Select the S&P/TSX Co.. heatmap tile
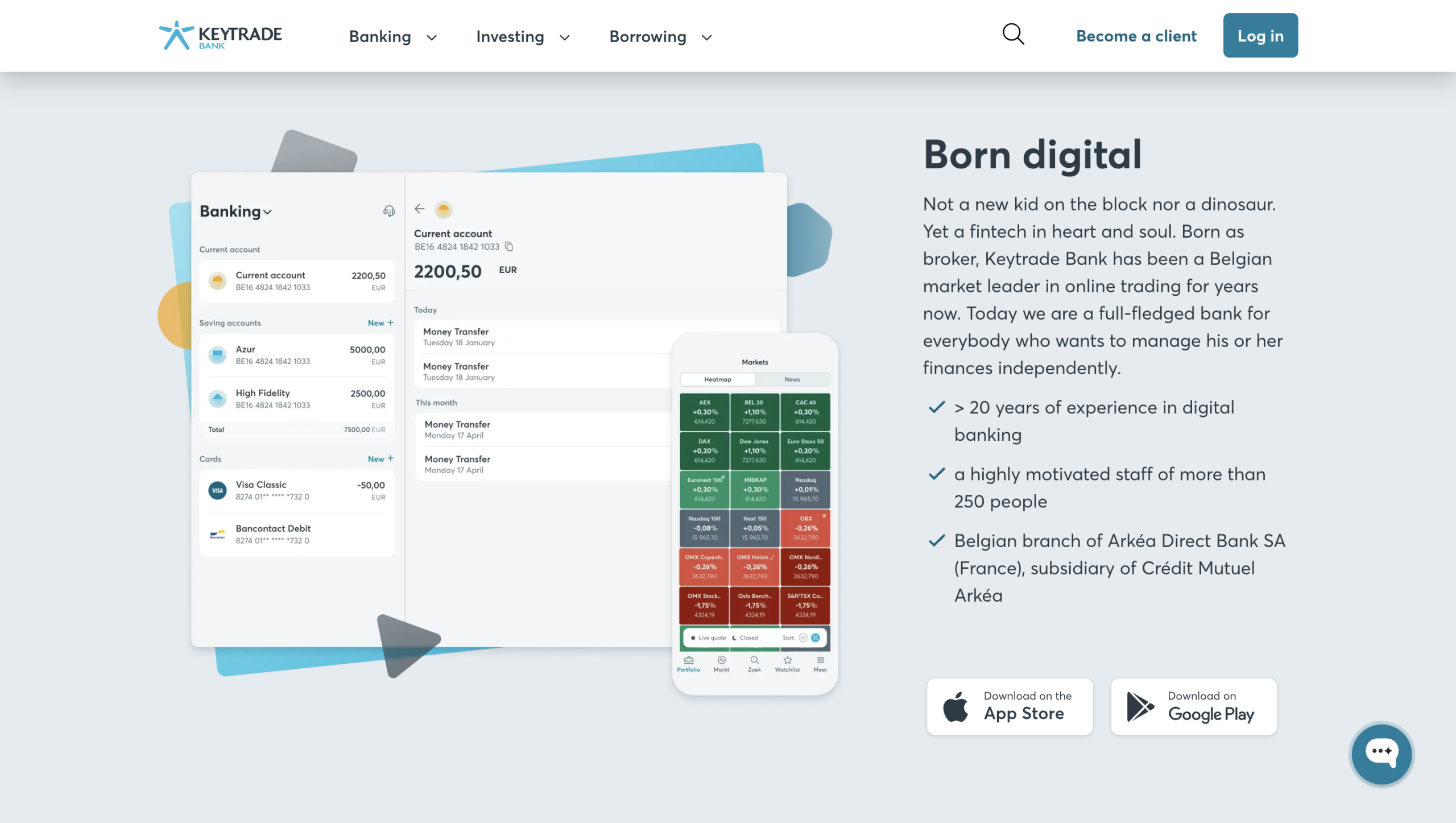The width and height of the screenshot is (1456, 823). [805, 605]
